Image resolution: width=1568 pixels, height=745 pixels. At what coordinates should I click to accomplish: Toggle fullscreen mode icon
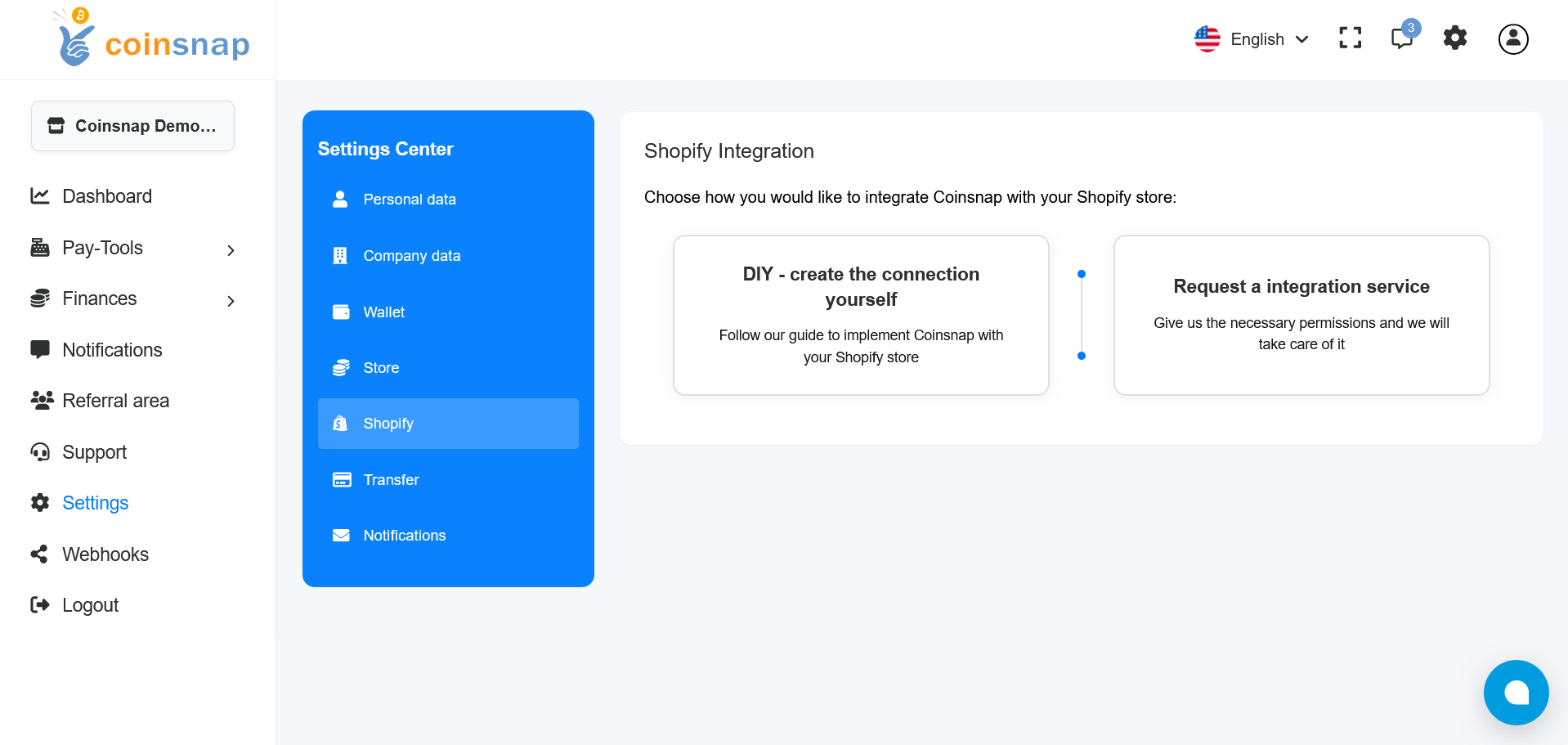[x=1350, y=38]
